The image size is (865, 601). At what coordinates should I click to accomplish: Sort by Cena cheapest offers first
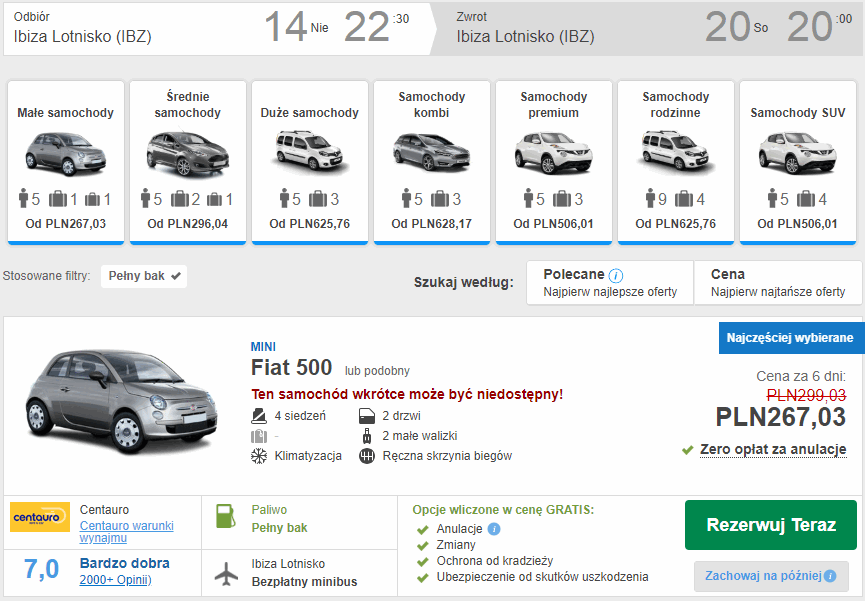click(x=777, y=283)
